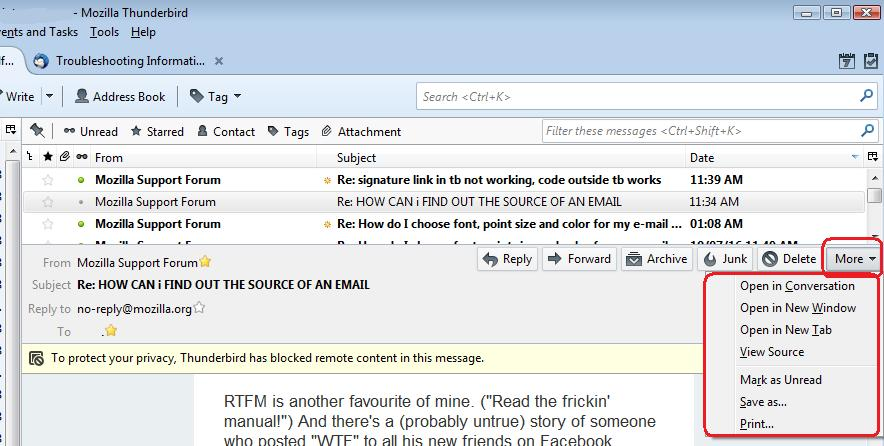Open the More actions dropdown

coord(853,259)
